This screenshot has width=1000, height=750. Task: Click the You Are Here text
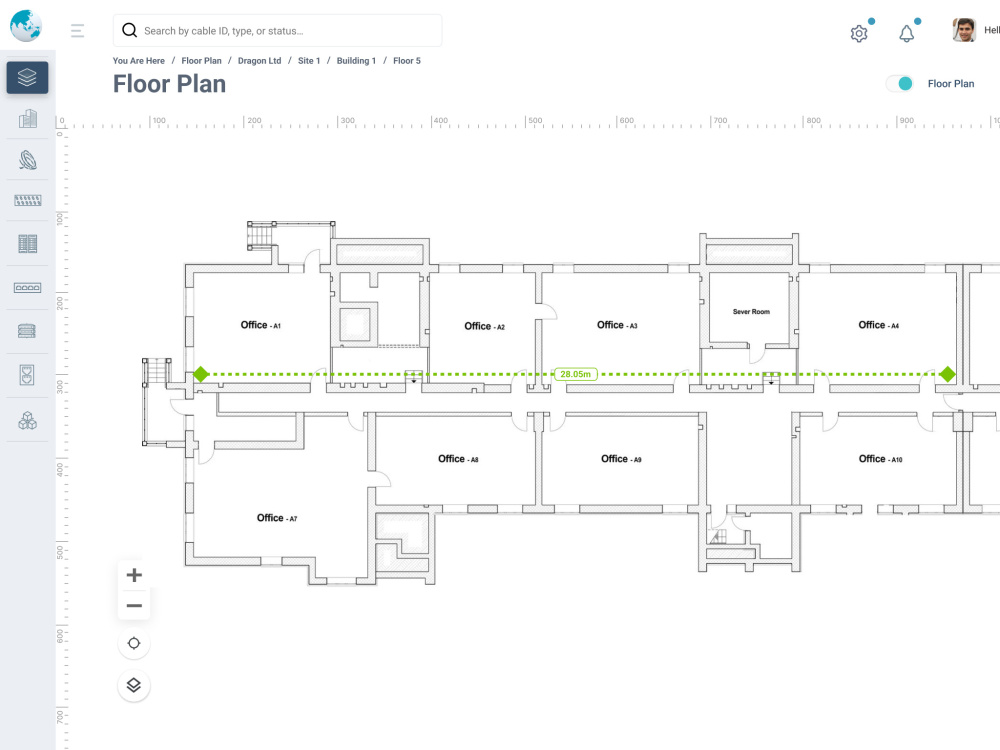[x=138, y=61]
